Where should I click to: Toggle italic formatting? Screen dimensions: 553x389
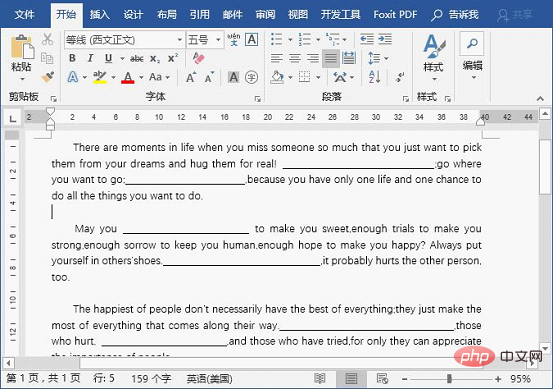coord(90,58)
